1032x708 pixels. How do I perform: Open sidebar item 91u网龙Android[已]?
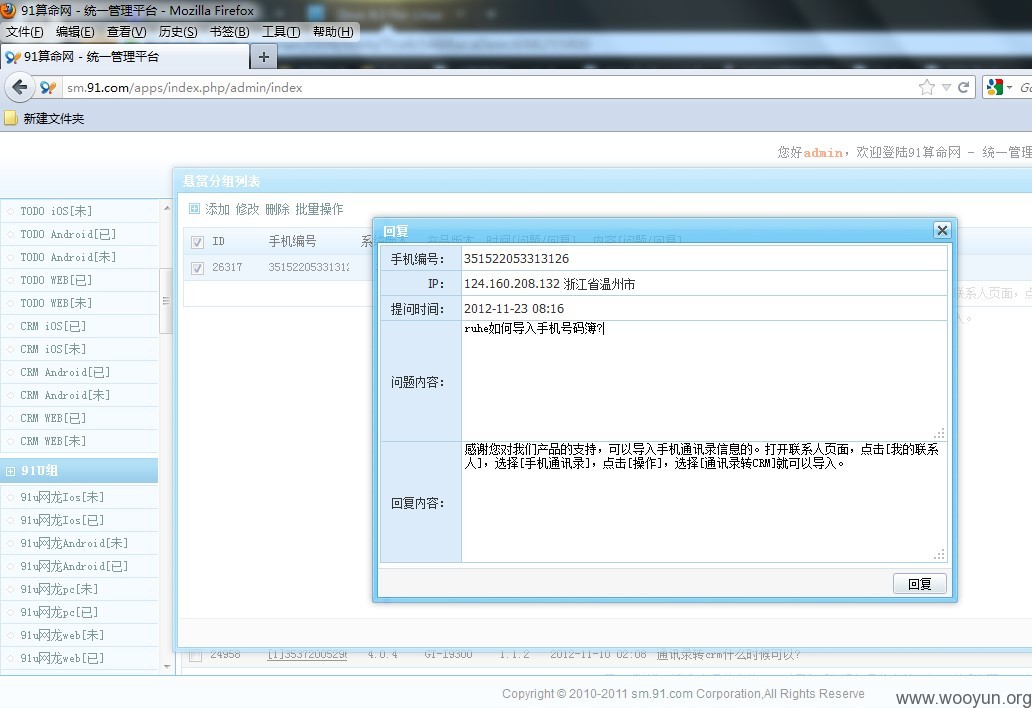click(74, 567)
